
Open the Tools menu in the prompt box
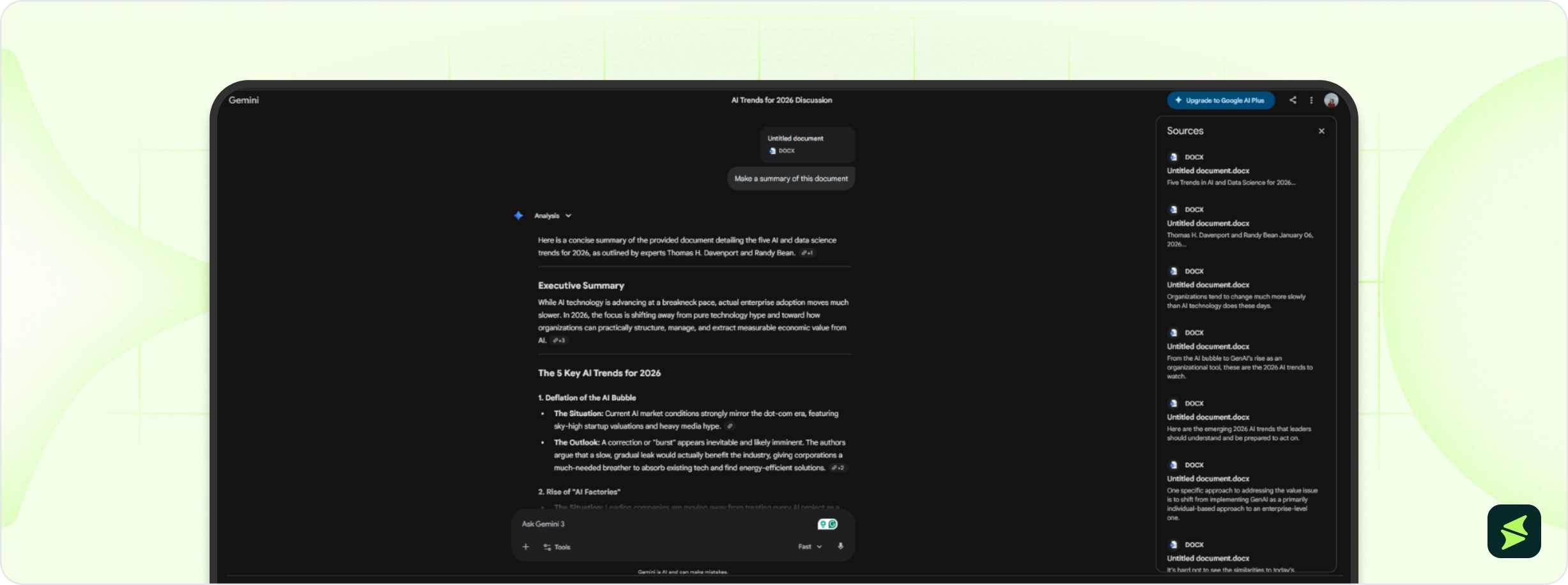point(557,547)
